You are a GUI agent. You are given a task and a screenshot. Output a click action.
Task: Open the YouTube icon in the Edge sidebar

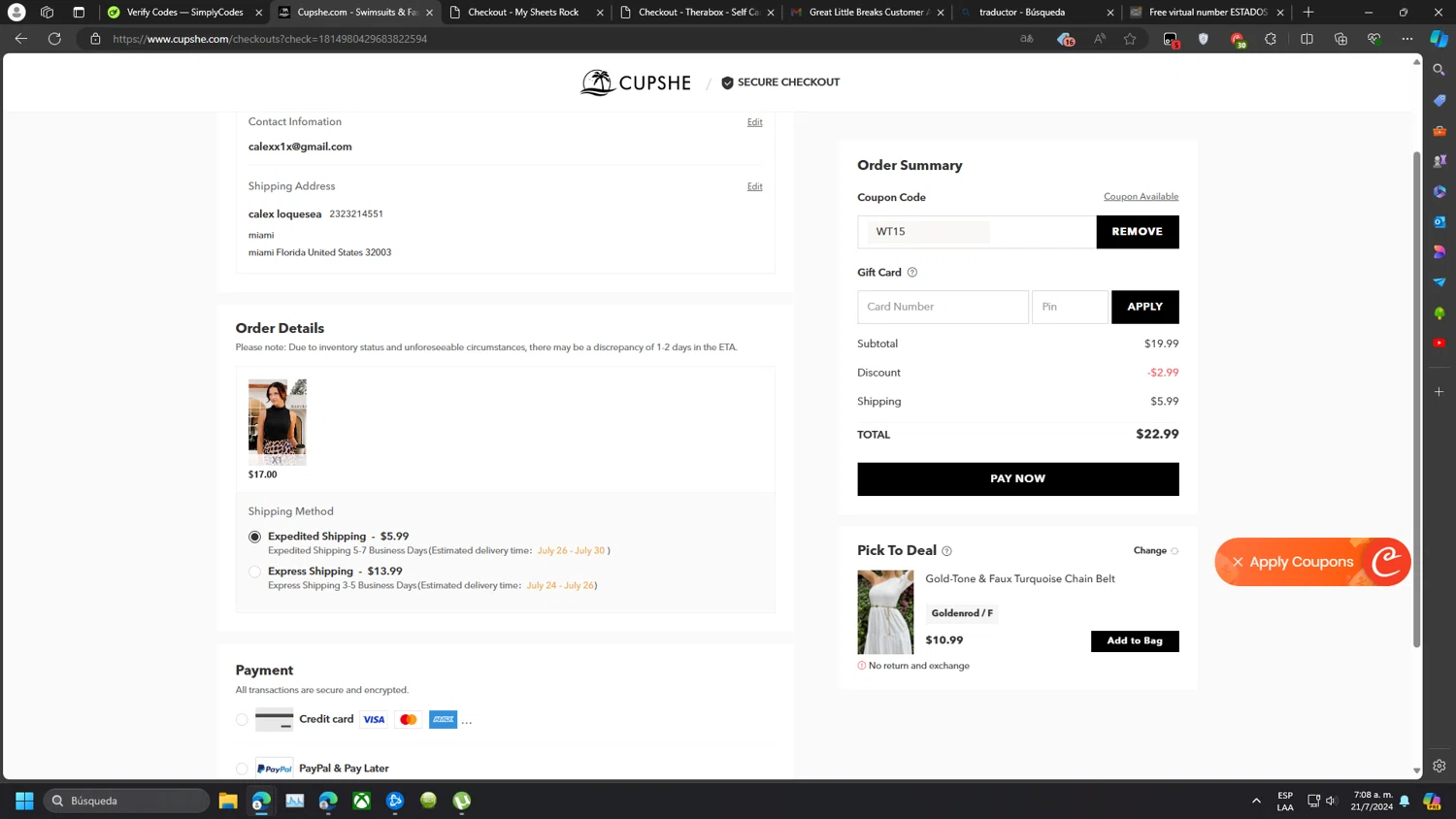pos(1439,344)
